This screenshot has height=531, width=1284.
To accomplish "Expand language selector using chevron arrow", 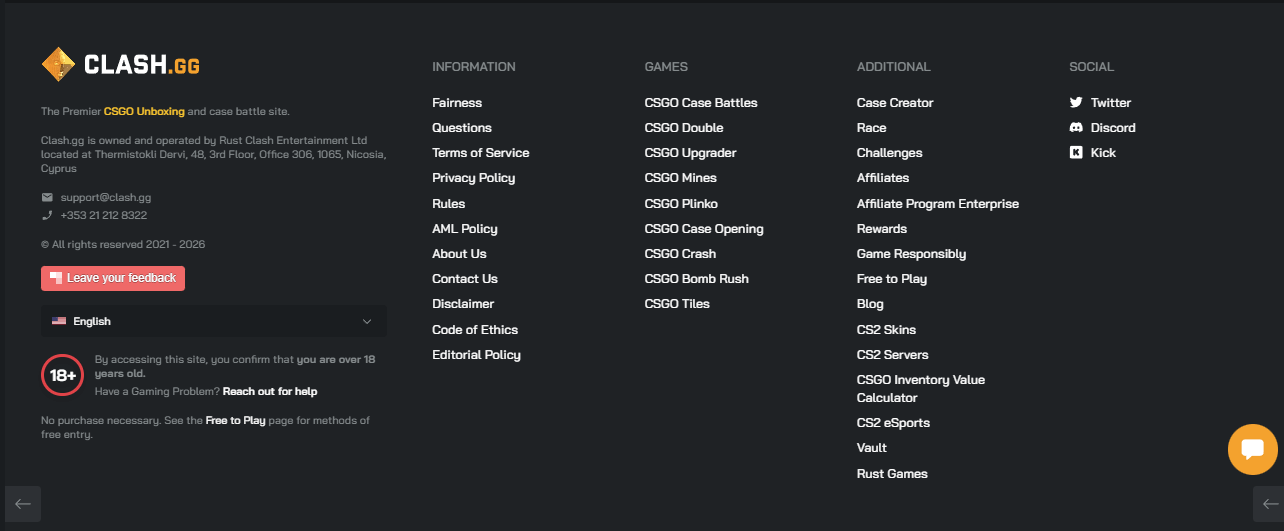I will 367,321.
